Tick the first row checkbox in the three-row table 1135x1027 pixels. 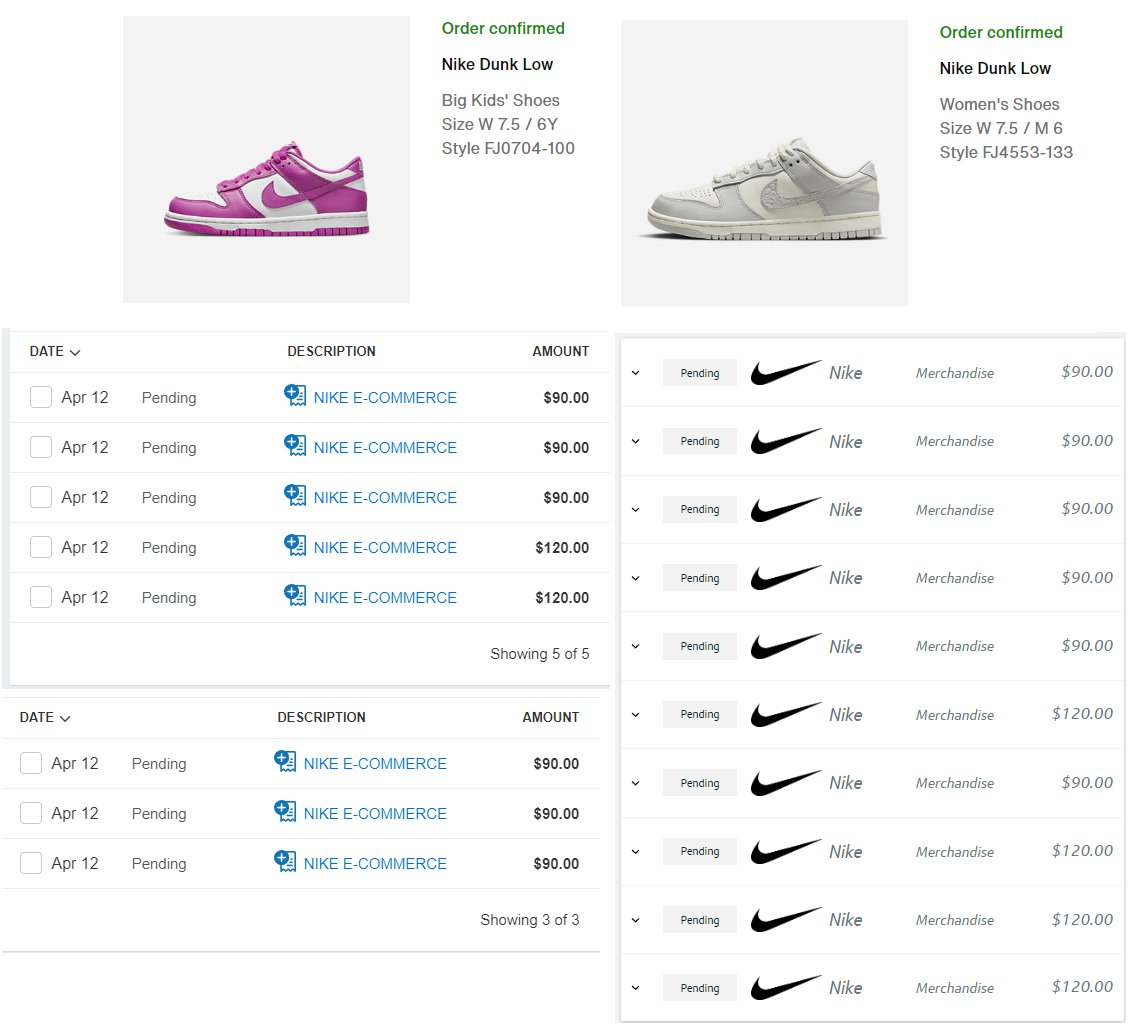pos(30,764)
